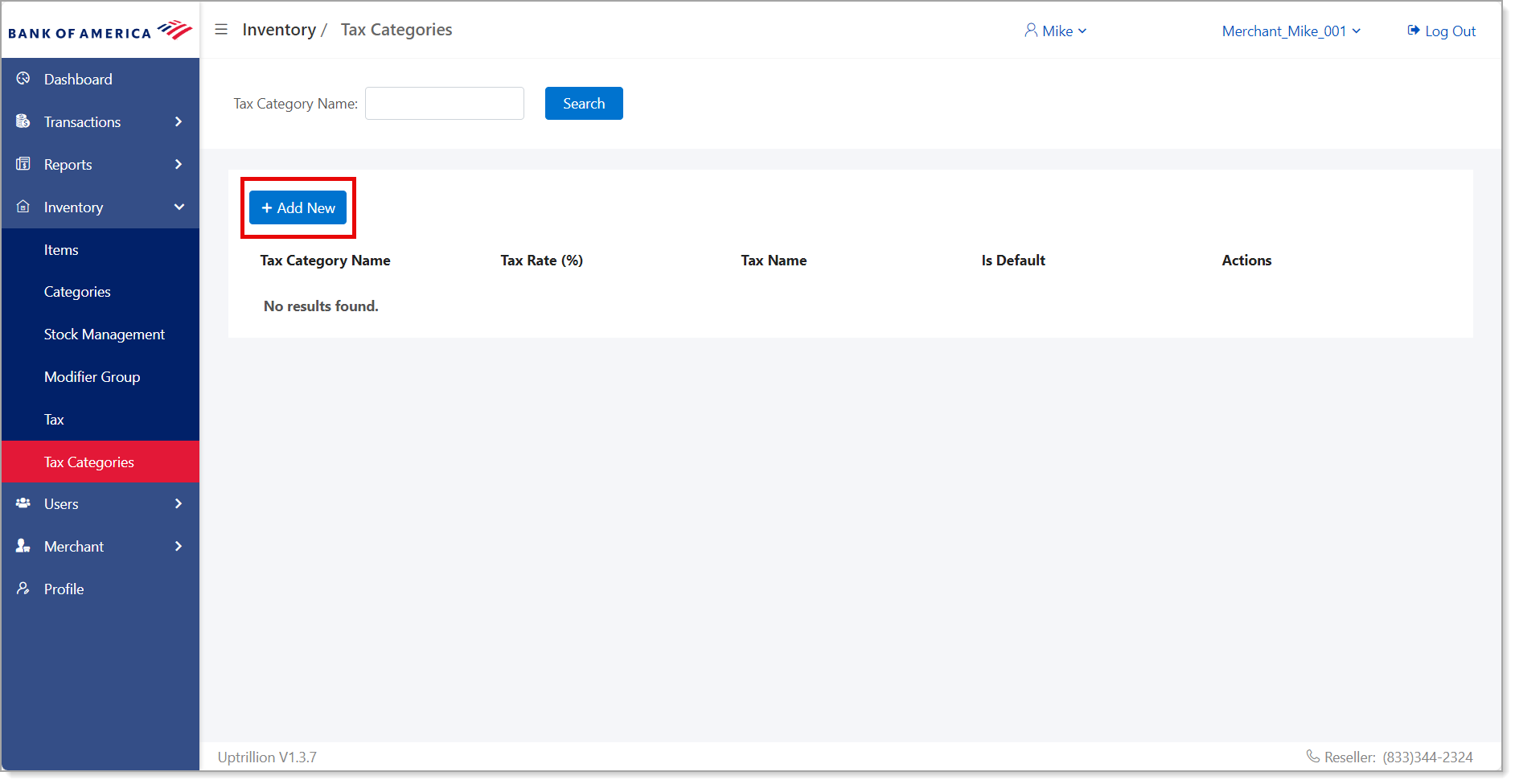
Task: Open the Dashboard page
Action: pos(101,79)
